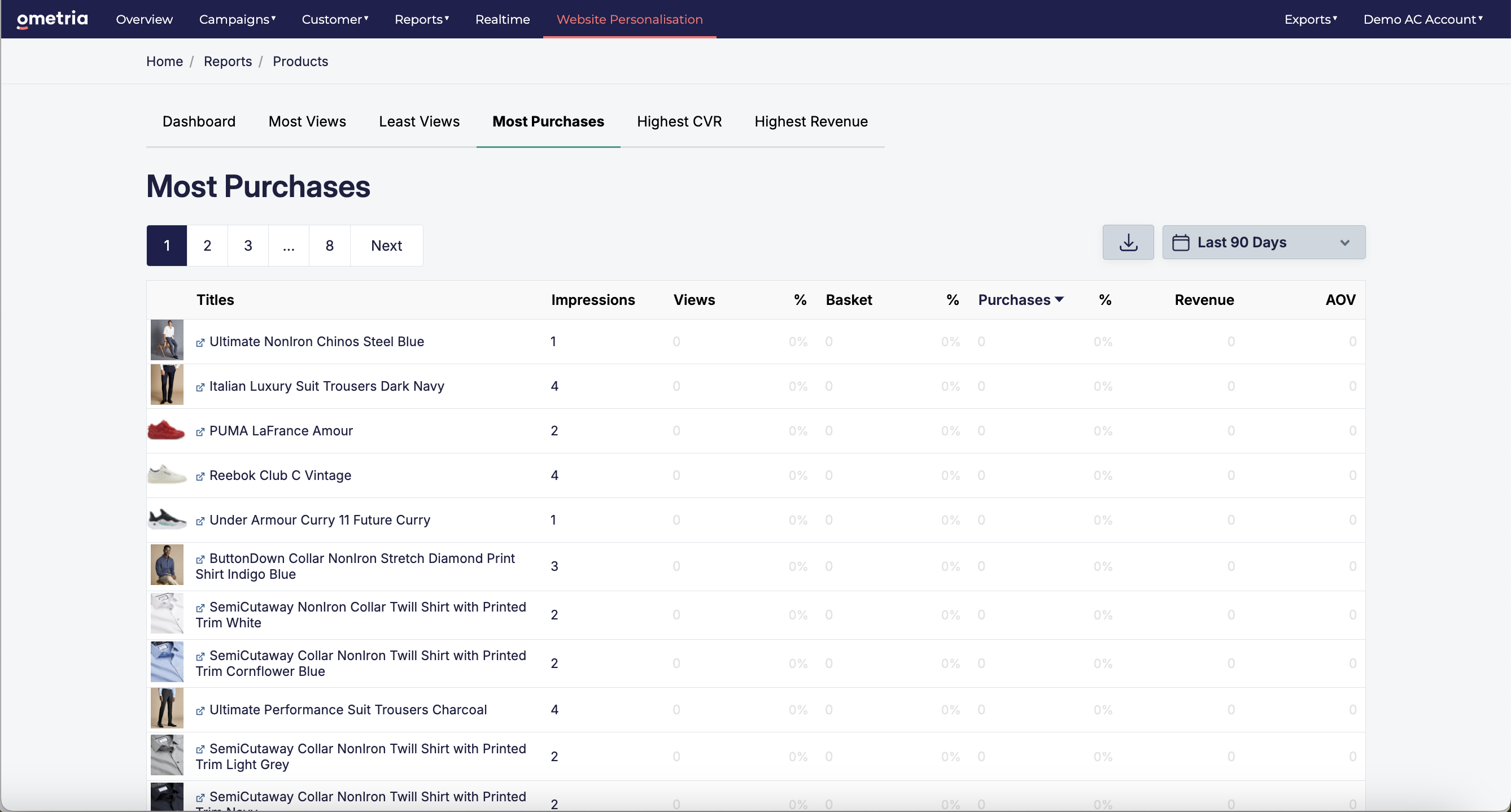Open external link icon for Twill Shirt Light Grey

[x=200, y=750]
